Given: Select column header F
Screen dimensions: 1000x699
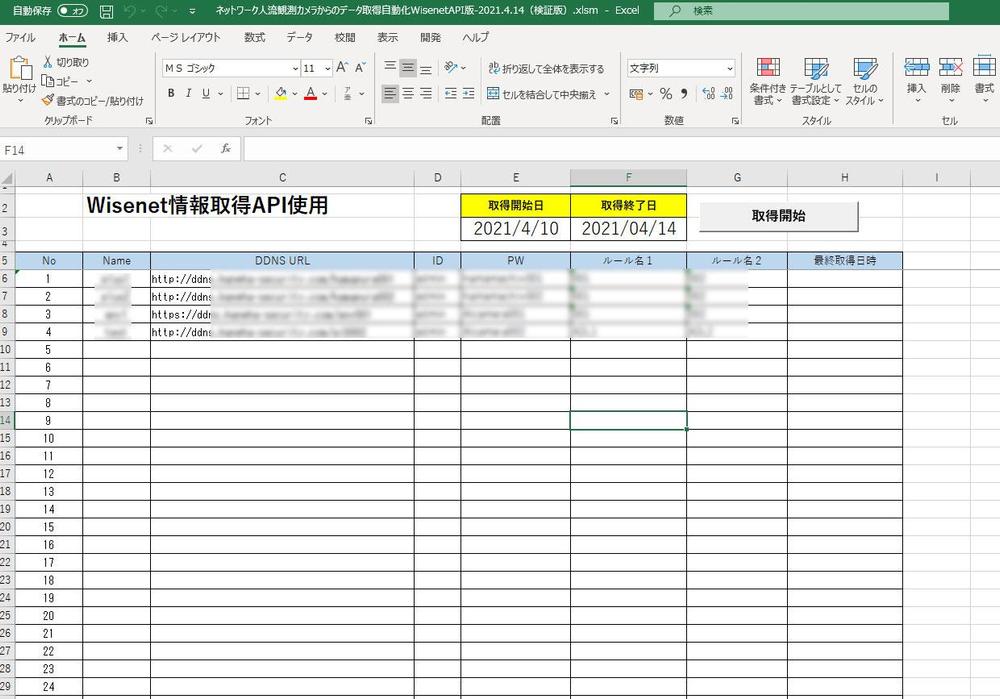Looking at the screenshot, I should pos(628,177).
